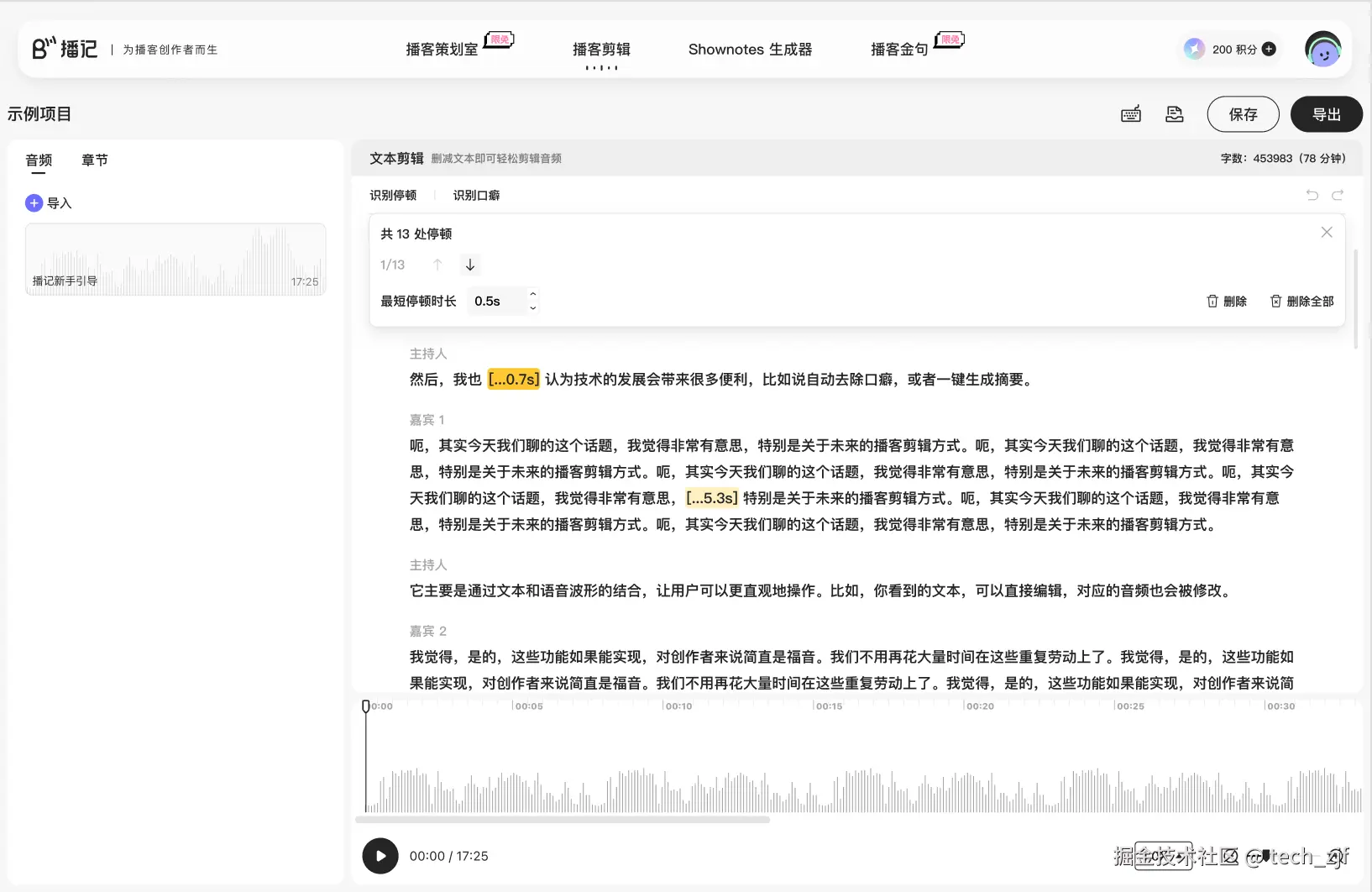
Task: Delete all pauses with 删除全部
Action: 1310,301
